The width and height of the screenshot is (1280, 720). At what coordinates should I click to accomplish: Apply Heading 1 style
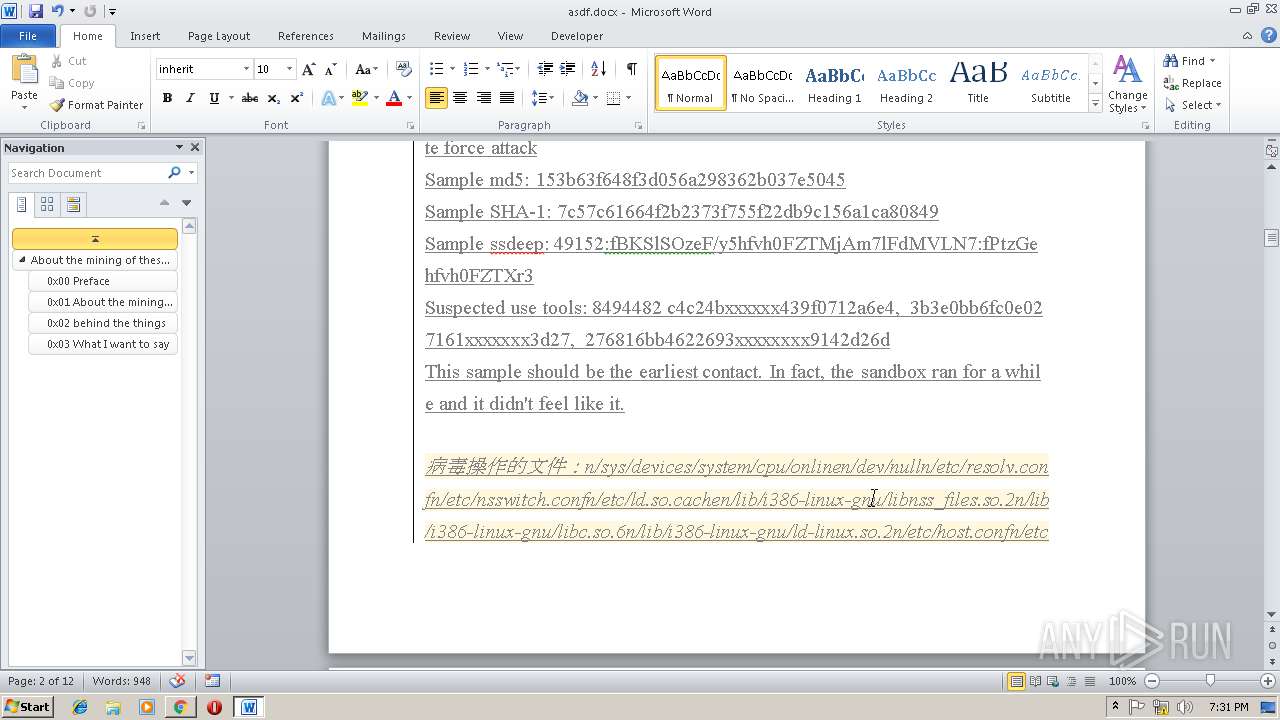click(835, 83)
